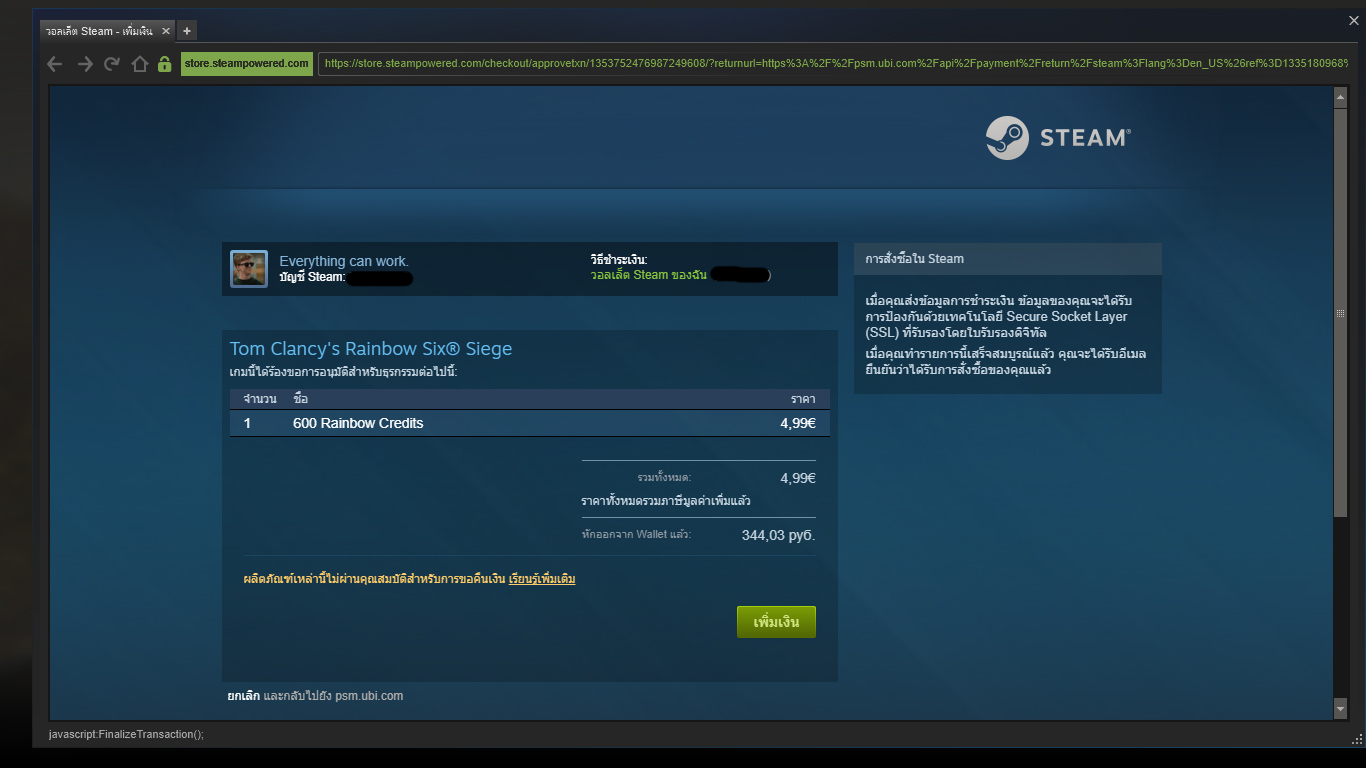The height and width of the screenshot is (768, 1366).
Task: Click the green เพิ่มเงิน confirm button
Action: coord(776,622)
